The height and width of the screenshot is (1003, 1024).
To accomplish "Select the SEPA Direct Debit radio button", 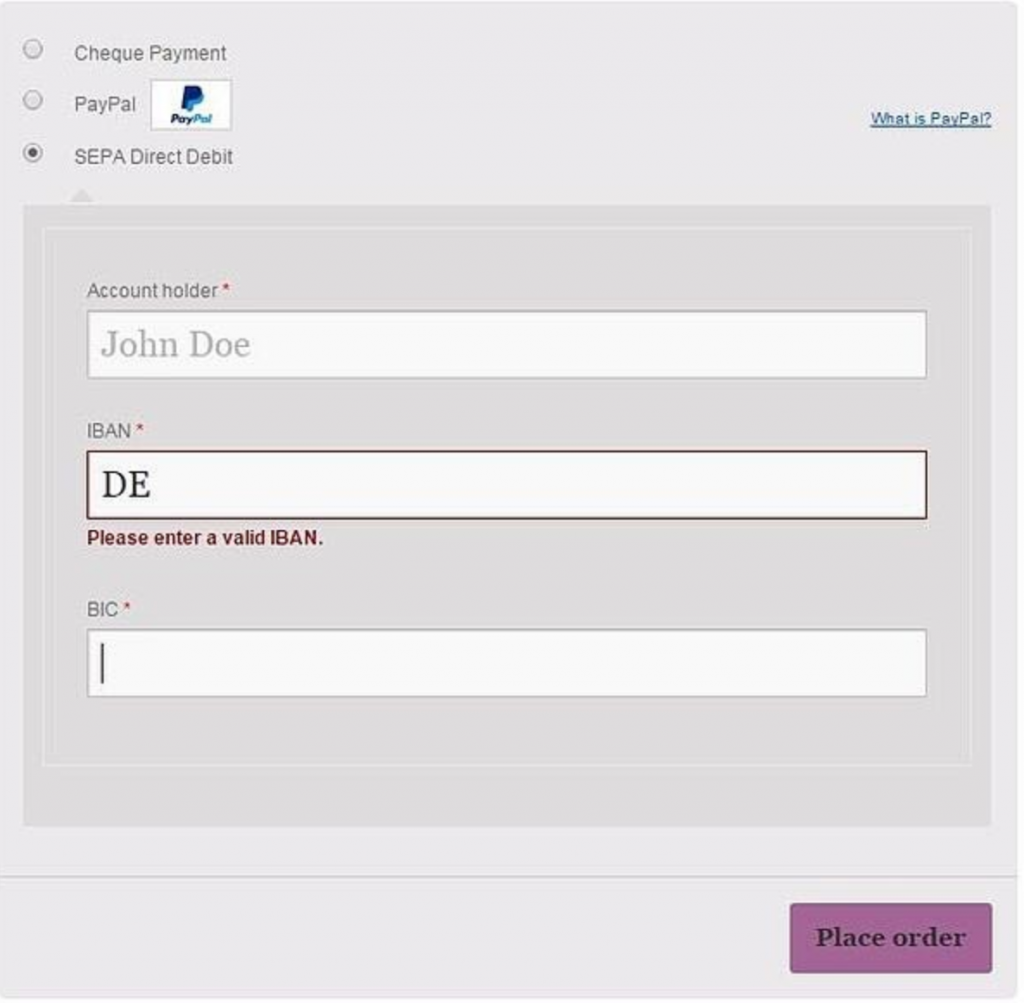I will point(33,153).
